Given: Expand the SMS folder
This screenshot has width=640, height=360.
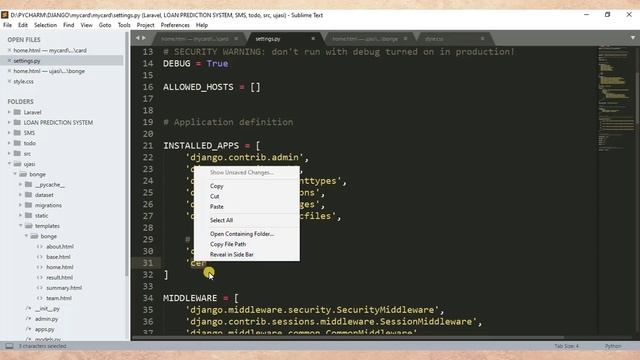Looking at the screenshot, I should click(x=9, y=133).
